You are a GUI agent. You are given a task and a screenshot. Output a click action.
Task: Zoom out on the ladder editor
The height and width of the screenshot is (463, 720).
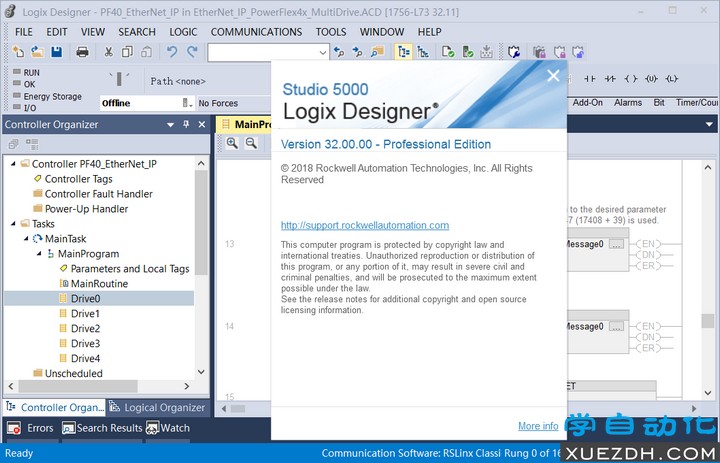(x=251, y=143)
